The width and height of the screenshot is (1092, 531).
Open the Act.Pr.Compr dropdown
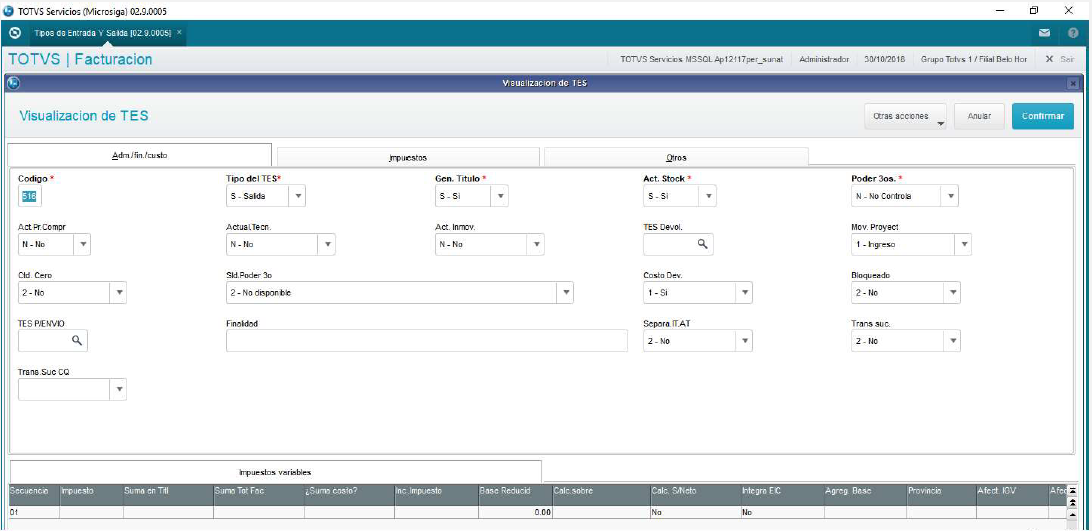pyautogui.click(x=83, y=245)
